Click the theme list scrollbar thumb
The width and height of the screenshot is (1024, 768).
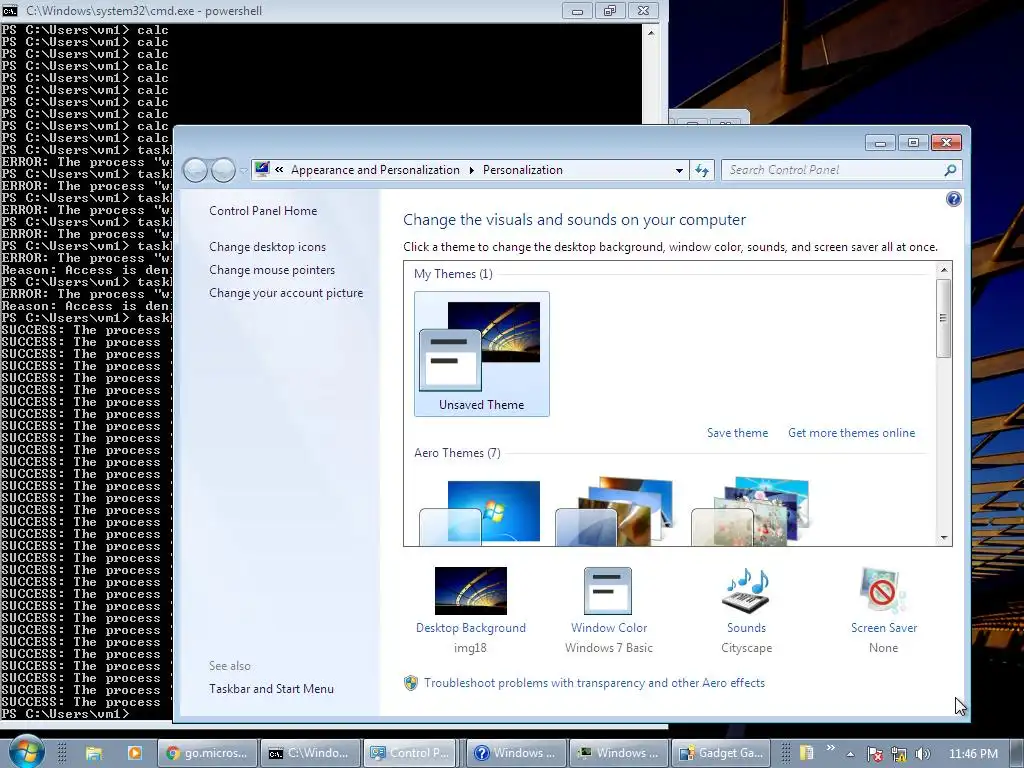click(944, 318)
